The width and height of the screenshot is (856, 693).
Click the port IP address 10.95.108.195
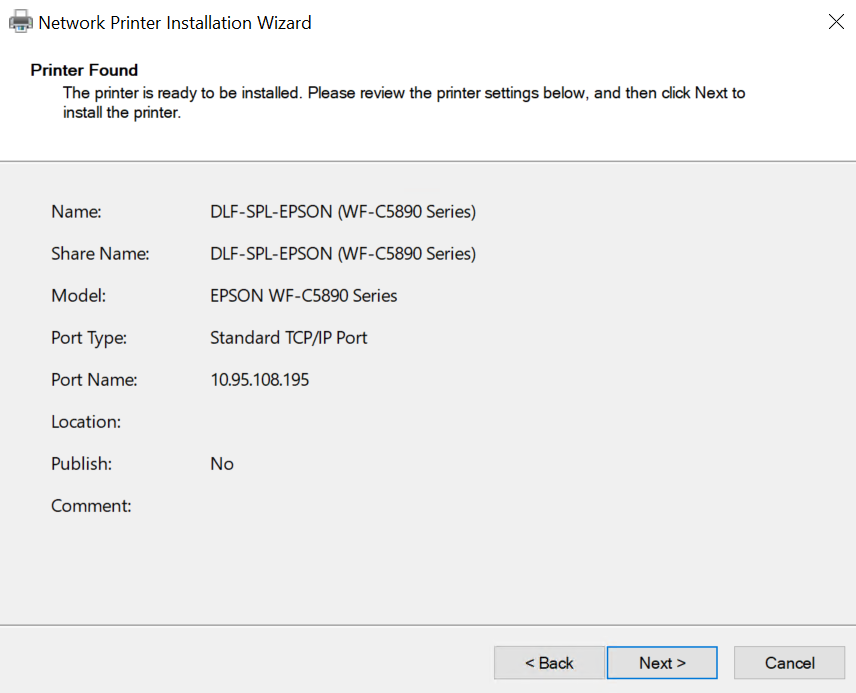[x=259, y=380]
